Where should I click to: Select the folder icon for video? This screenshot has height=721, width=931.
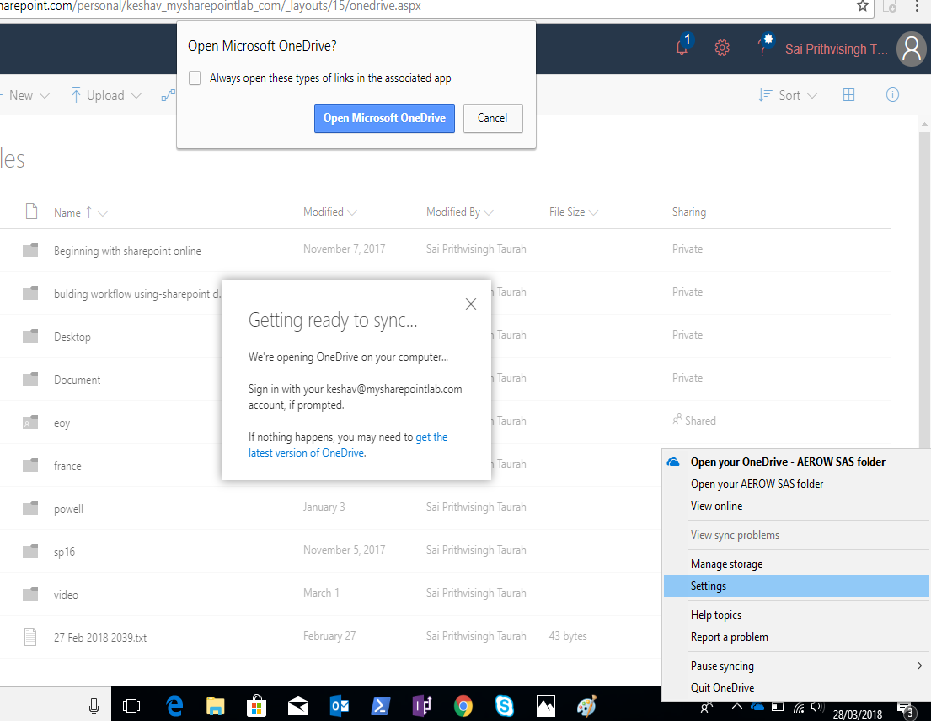click(x=30, y=594)
